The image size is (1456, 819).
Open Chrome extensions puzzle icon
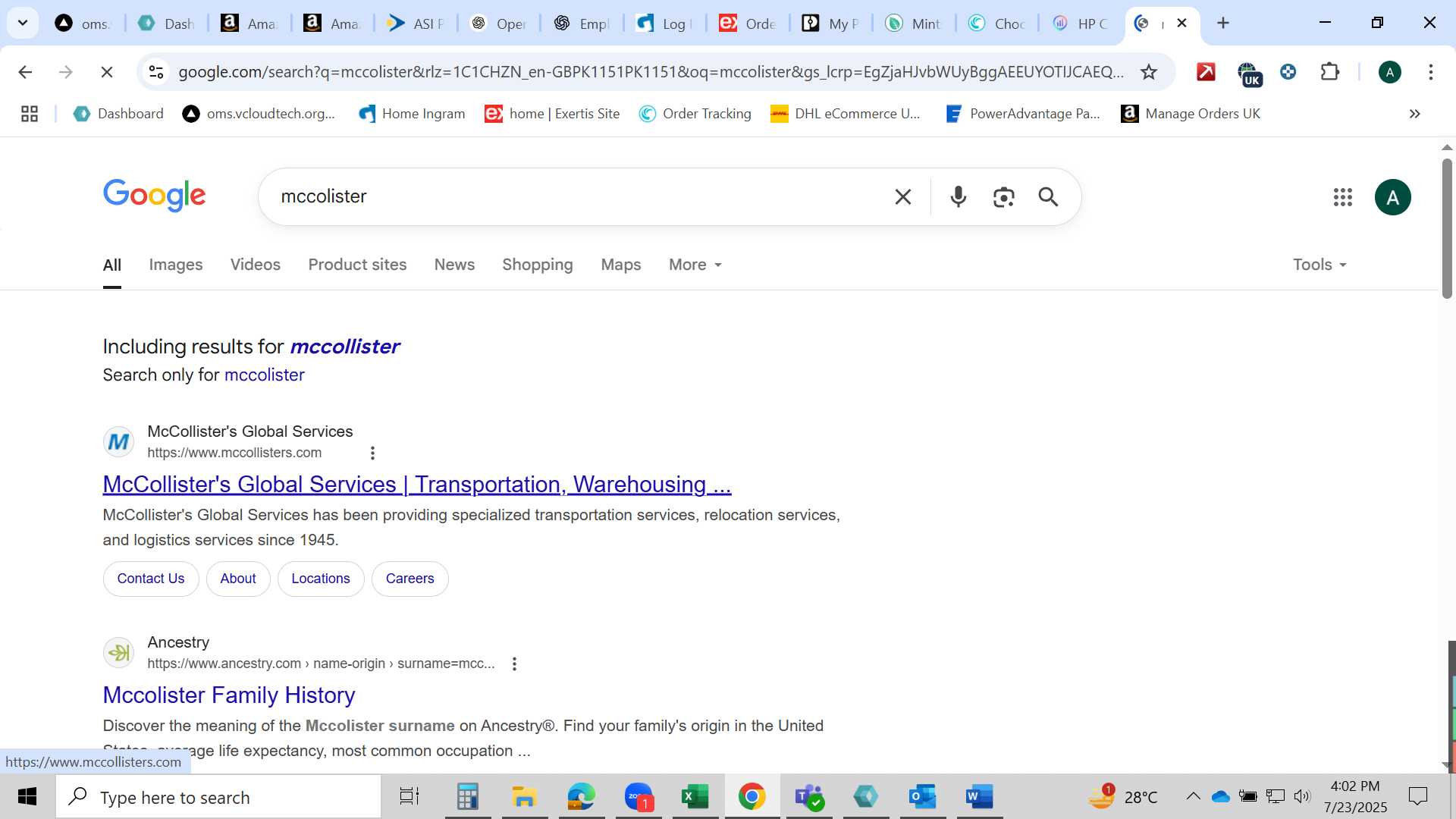[x=1330, y=72]
